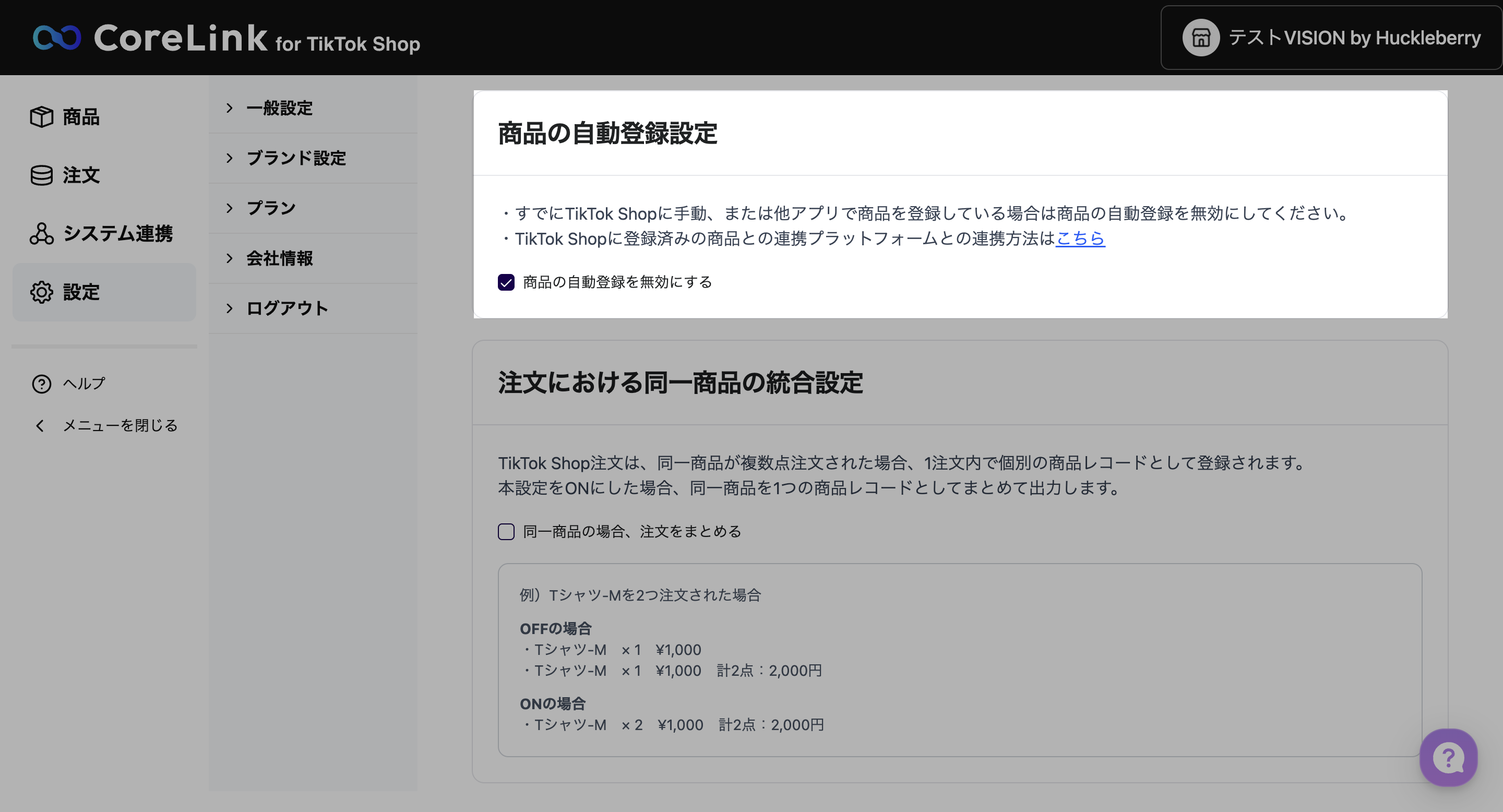
Task: Click the システム連携 nodes icon
Action: (41, 233)
